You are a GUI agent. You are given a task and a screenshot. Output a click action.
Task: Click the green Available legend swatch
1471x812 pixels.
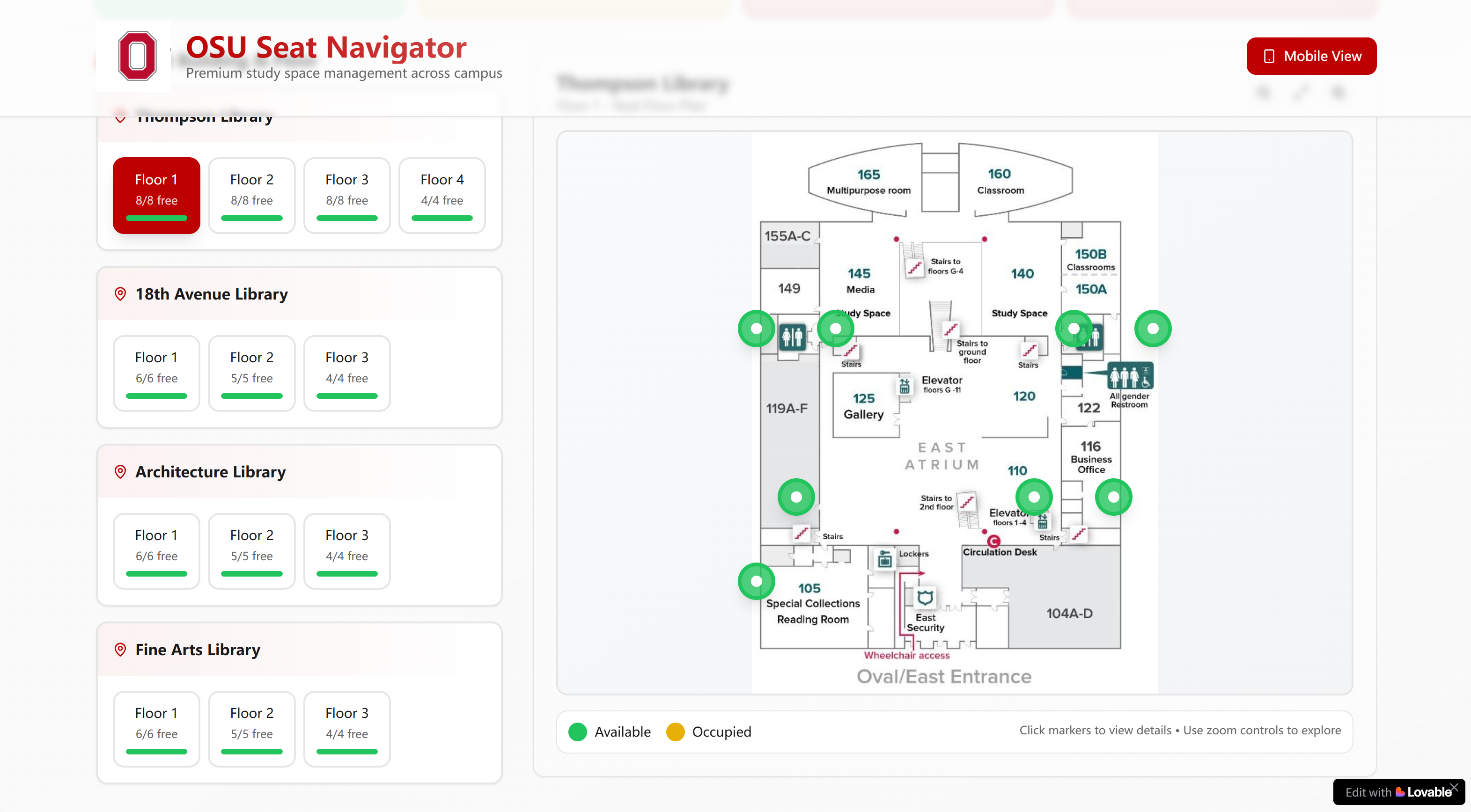coord(577,732)
